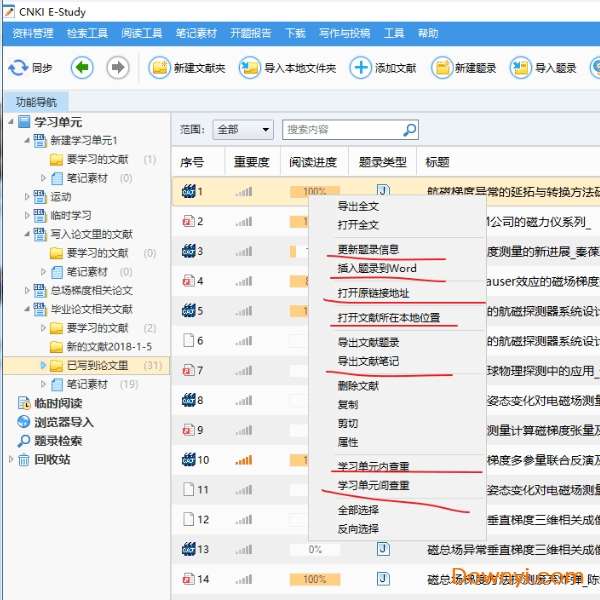Click the importance bars in row 1

244,191
